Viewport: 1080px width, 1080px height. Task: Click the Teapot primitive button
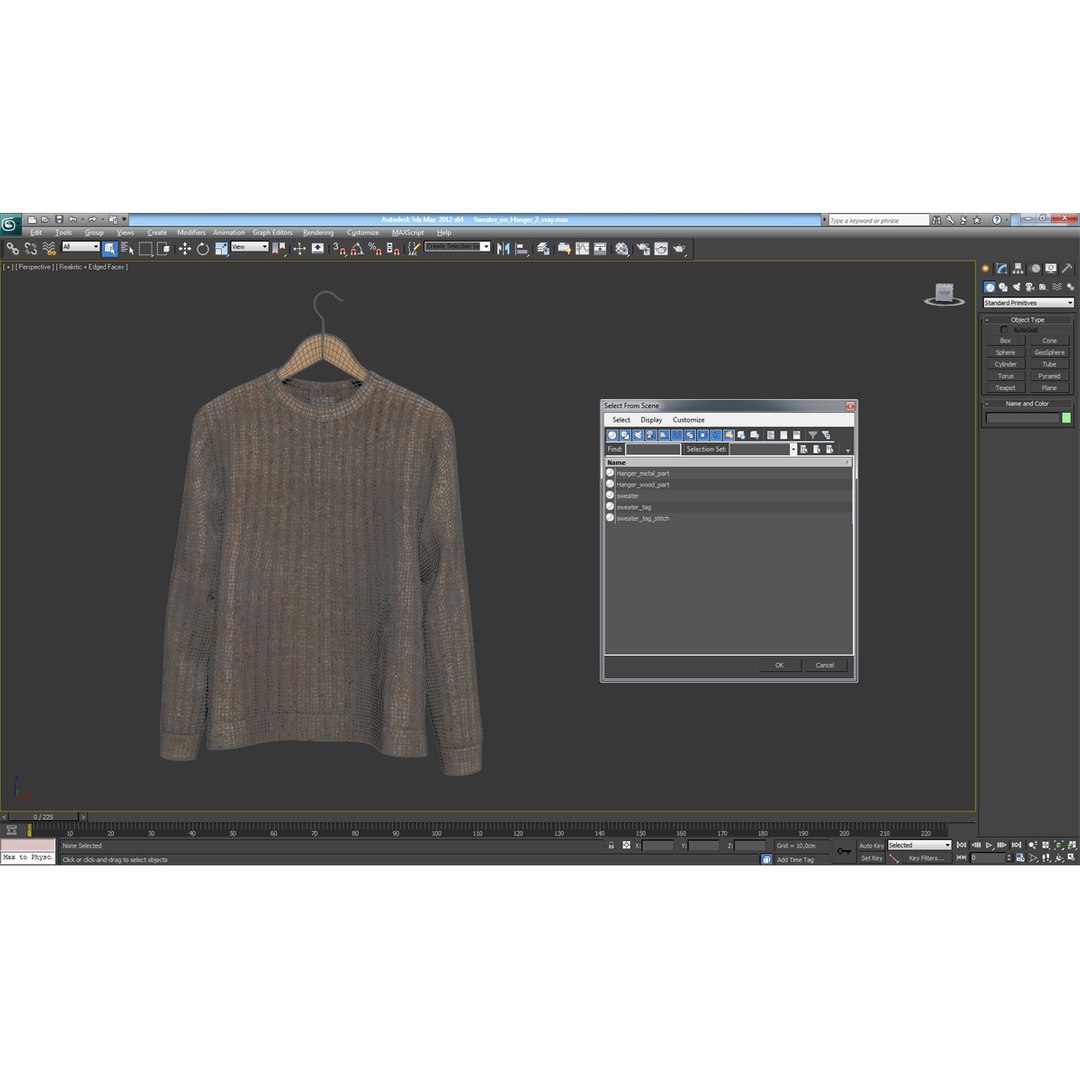tap(1005, 388)
